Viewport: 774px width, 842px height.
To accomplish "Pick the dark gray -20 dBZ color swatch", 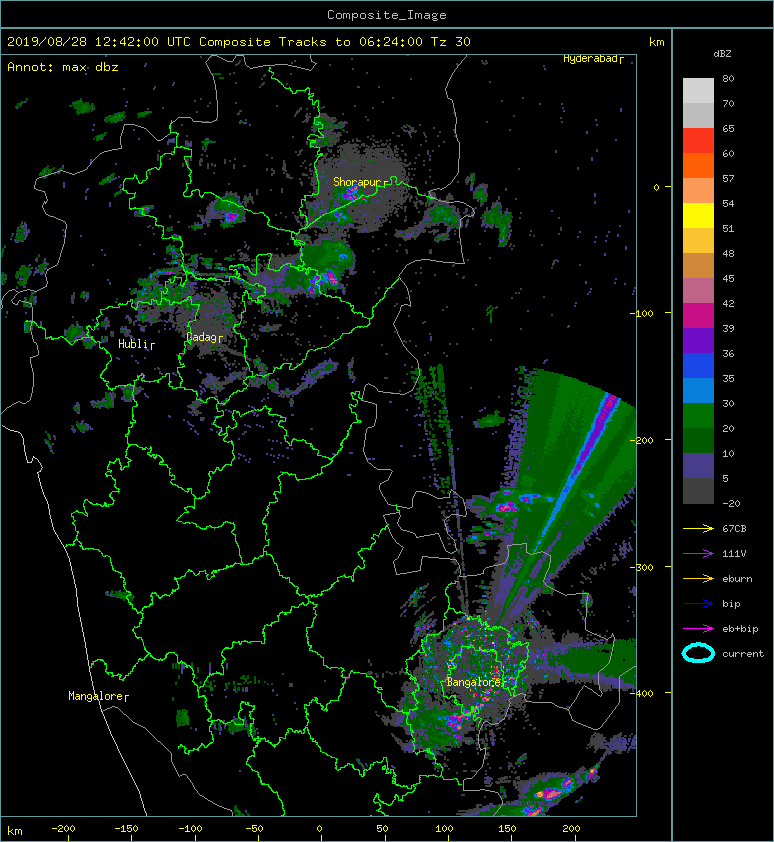I will [x=698, y=491].
